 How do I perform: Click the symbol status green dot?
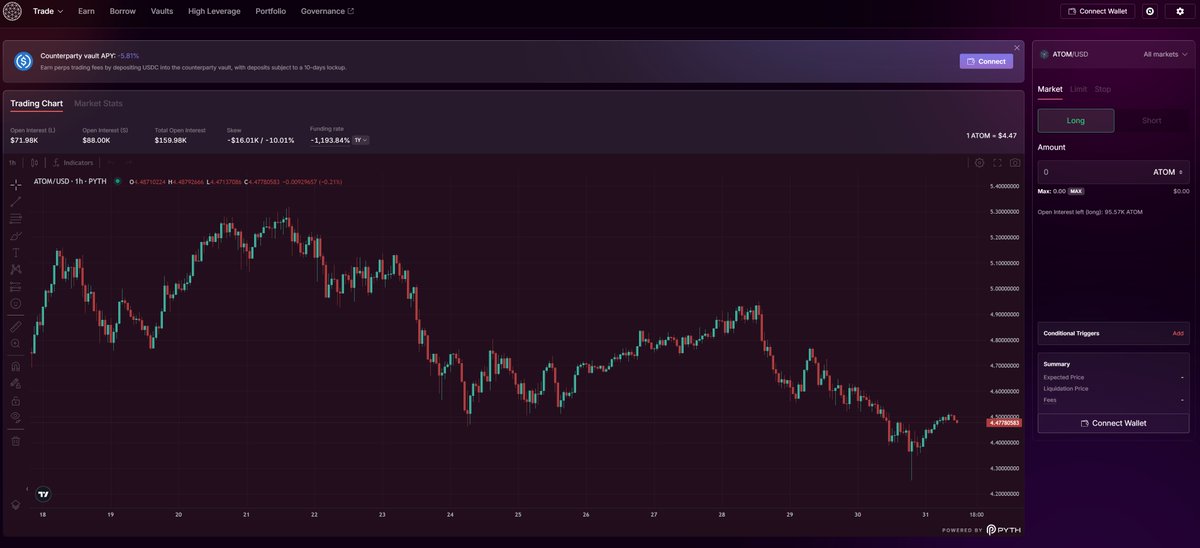coord(118,181)
